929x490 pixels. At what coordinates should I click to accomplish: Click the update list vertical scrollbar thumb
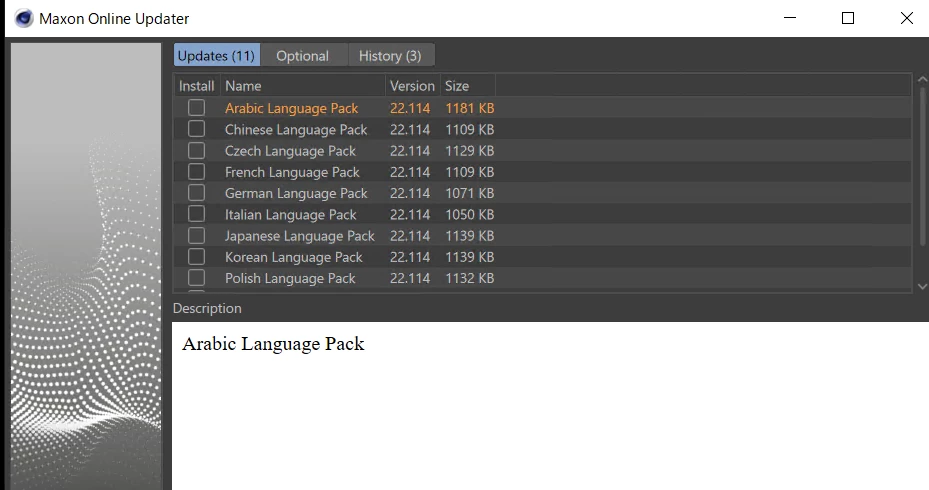(922, 166)
